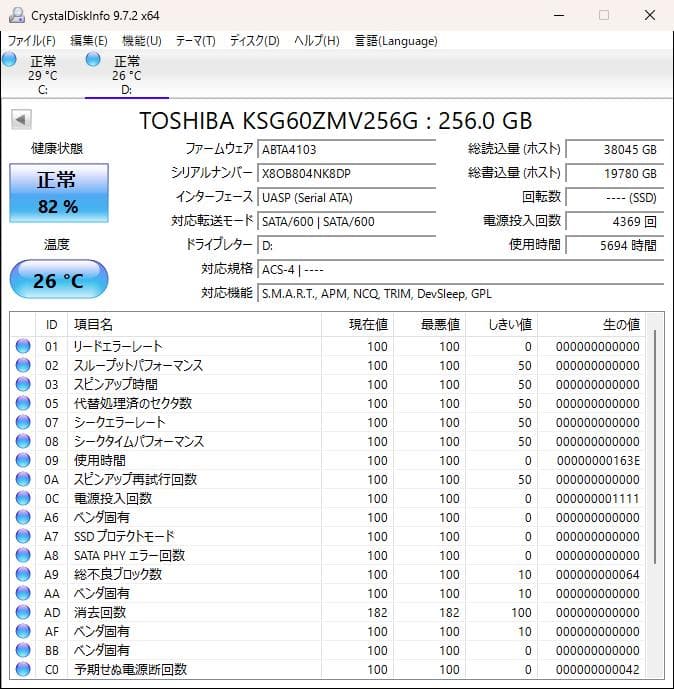The height and width of the screenshot is (689, 674).
Task: Click status orb for 05 代替処理済のセクタ数
Action: [23, 403]
